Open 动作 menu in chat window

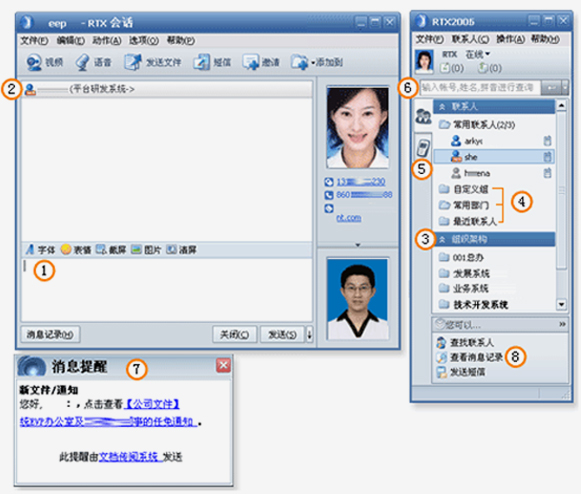107,40
